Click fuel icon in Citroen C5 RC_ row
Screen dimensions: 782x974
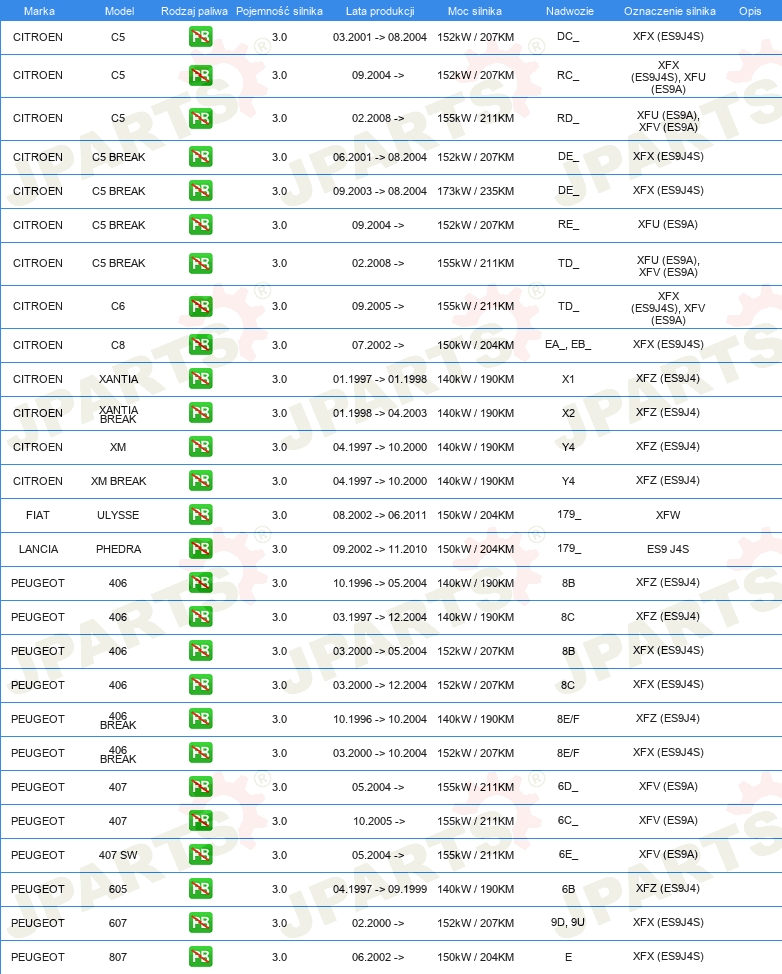point(201,75)
